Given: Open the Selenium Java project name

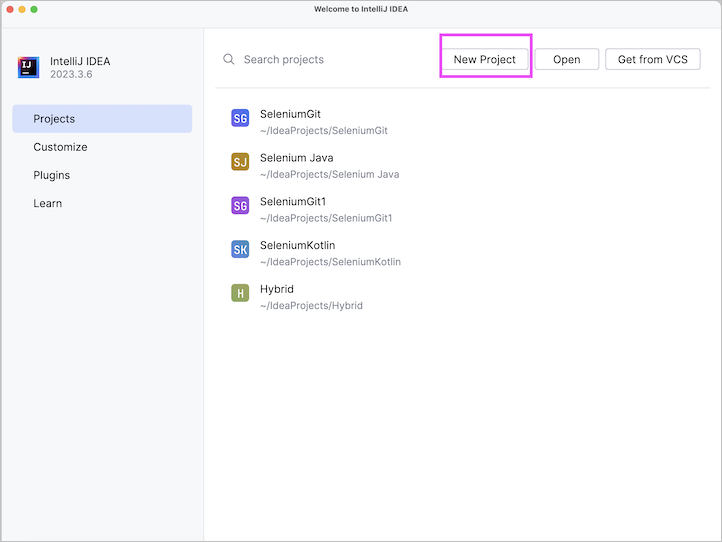Looking at the screenshot, I should (296, 157).
